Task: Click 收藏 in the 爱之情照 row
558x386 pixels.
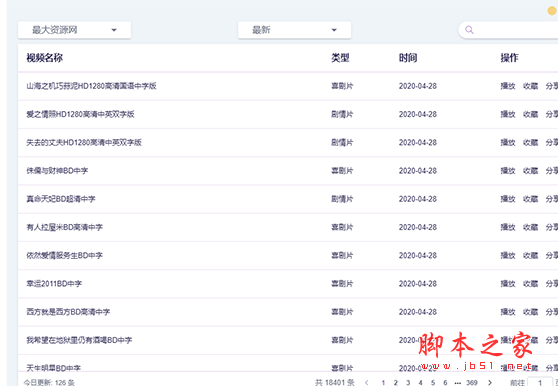Action: pyautogui.click(x=531, y=114)
